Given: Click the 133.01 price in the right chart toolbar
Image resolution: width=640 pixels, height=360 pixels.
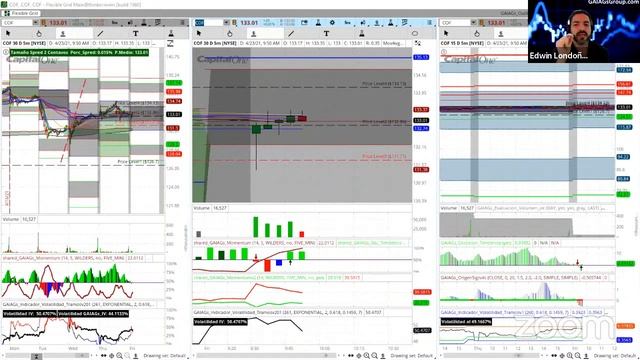Looking at the screenshot, I should point(496,22).
